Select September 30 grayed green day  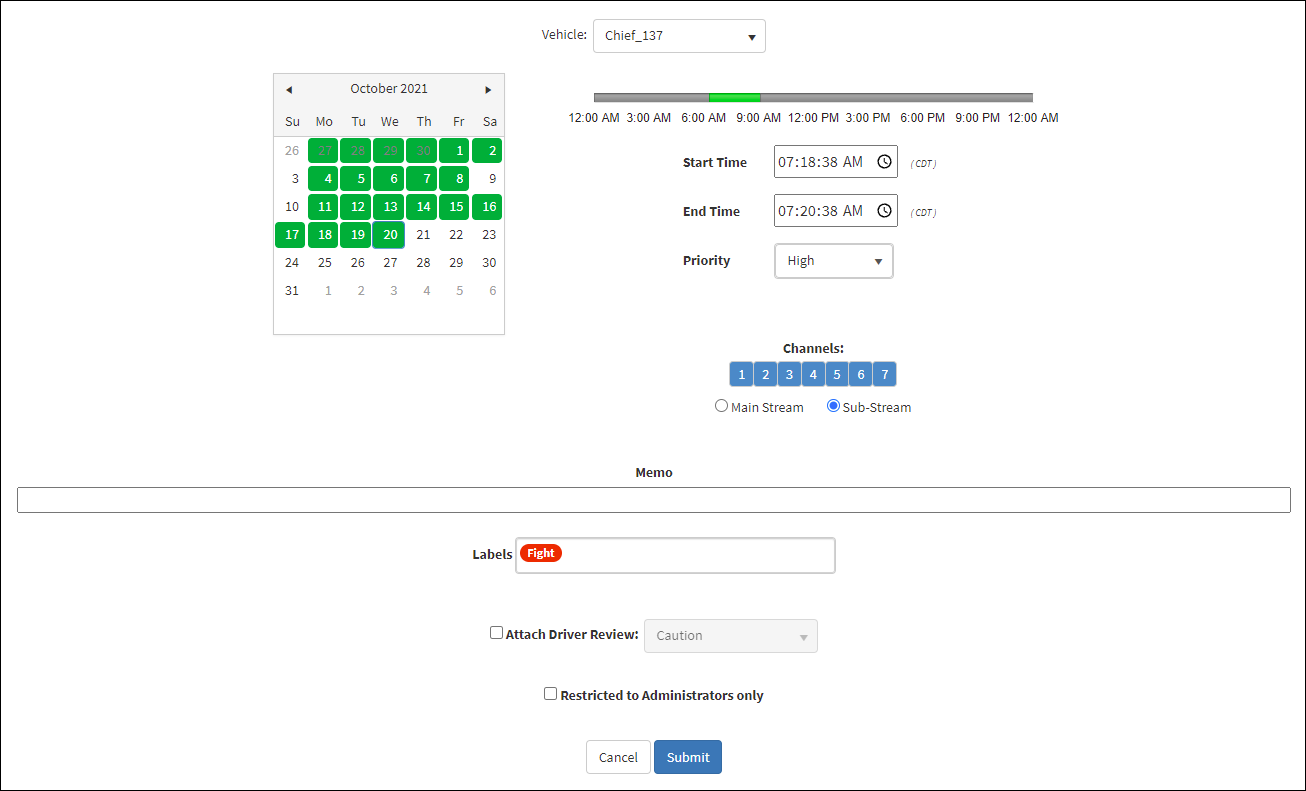coord(422,151)
